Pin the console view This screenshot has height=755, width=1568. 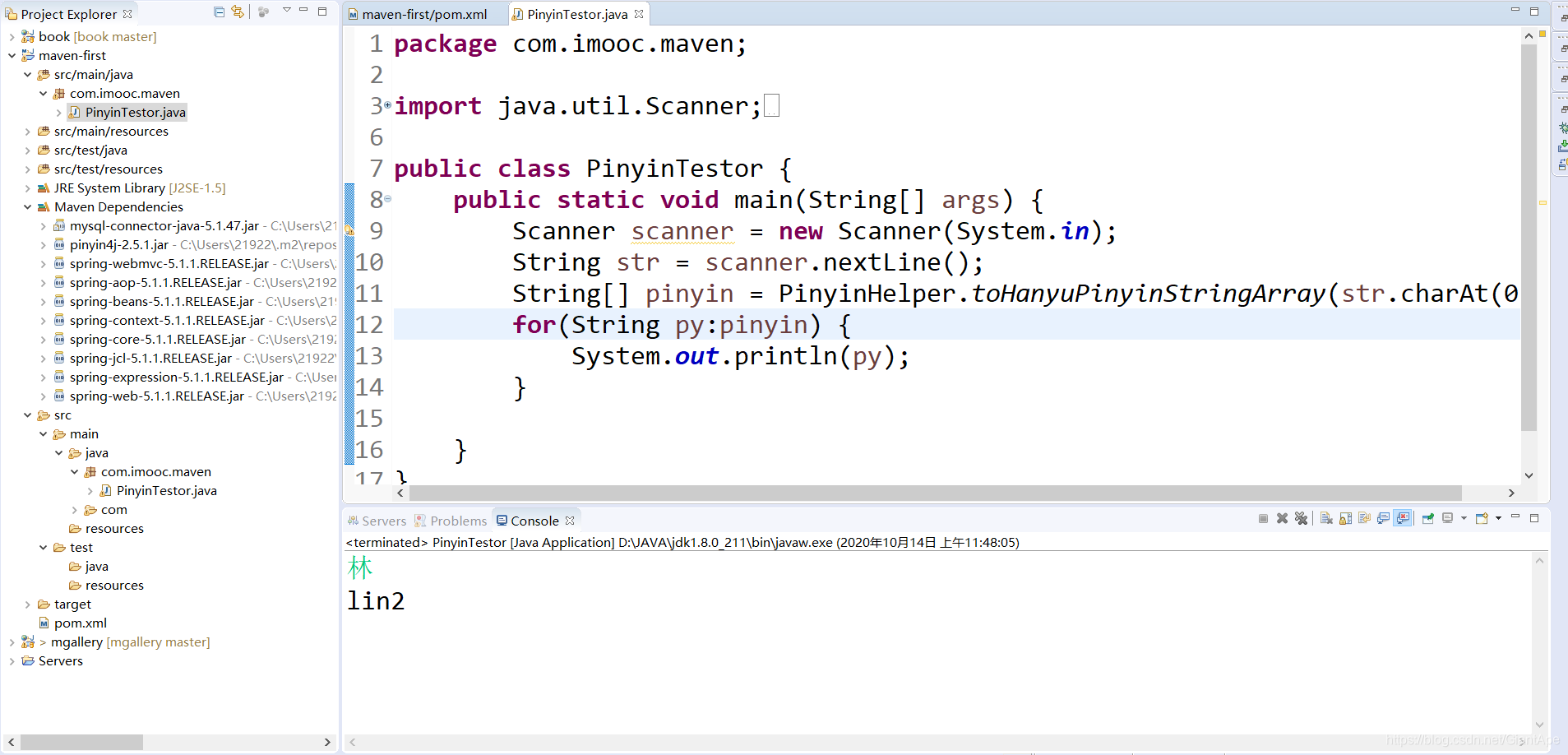click(x=1428, y=518)
